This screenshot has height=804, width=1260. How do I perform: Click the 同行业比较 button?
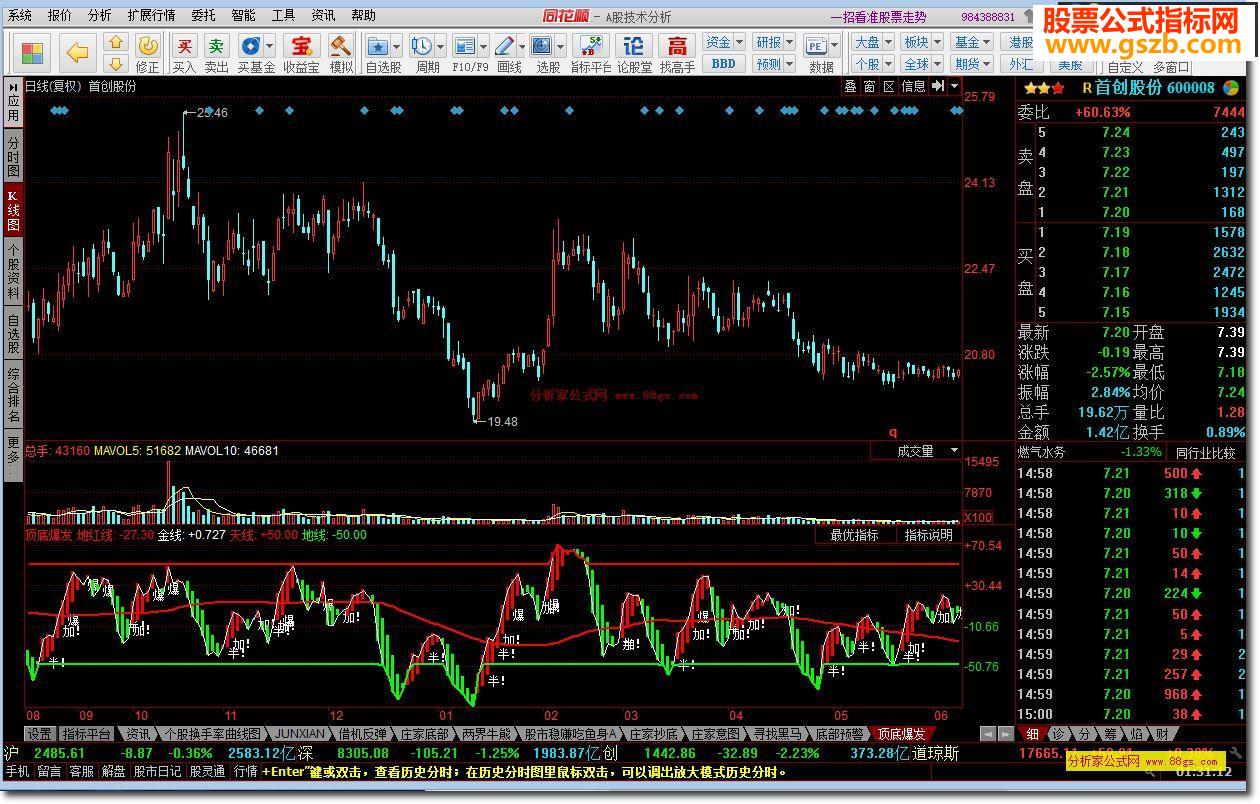(1205, 452)
